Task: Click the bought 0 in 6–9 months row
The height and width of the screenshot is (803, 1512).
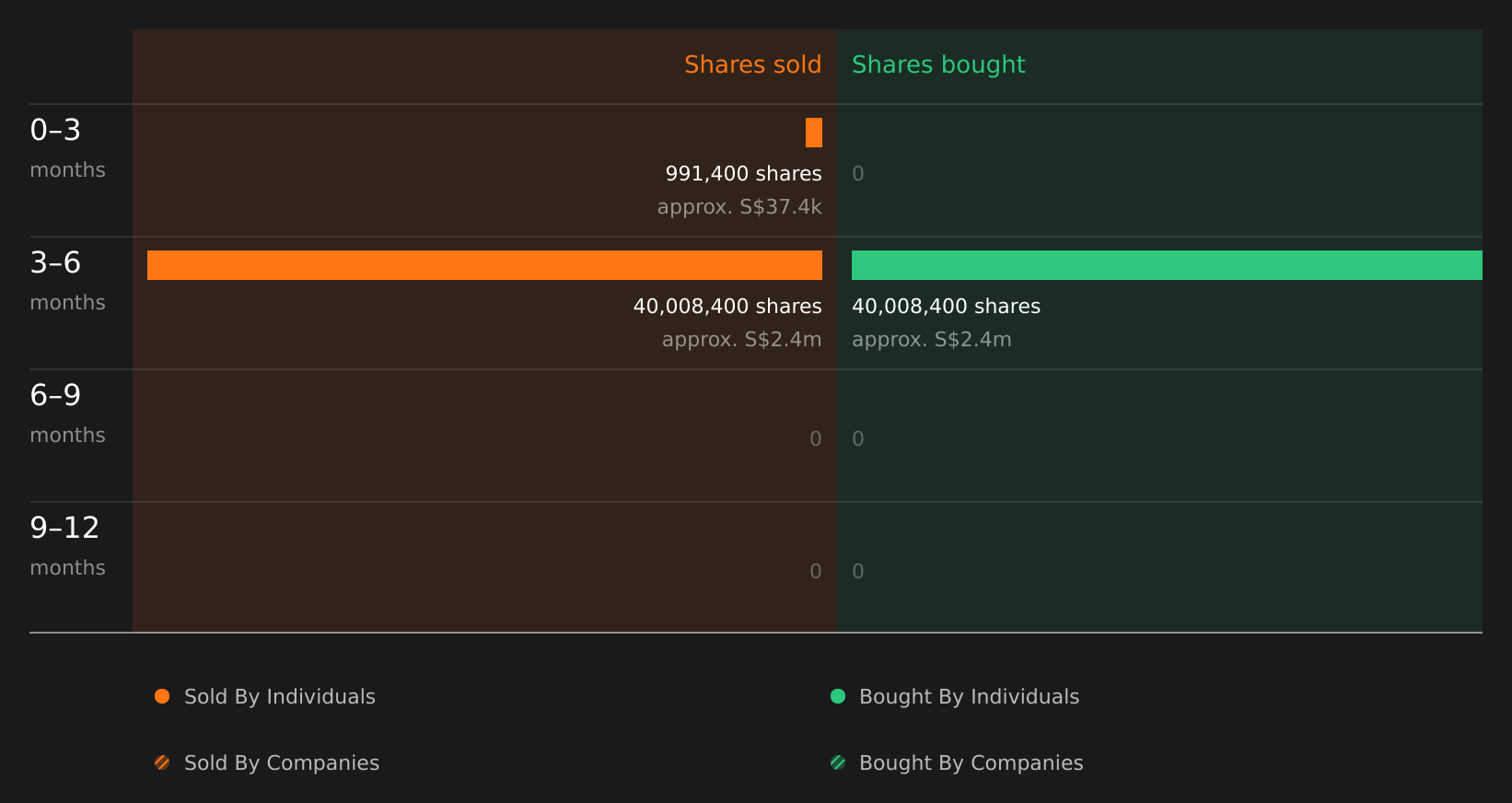Action: [x=858, y=438]
